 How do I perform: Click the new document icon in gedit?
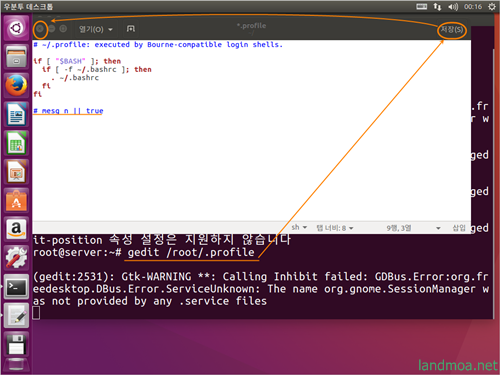[x=131, y=29]
